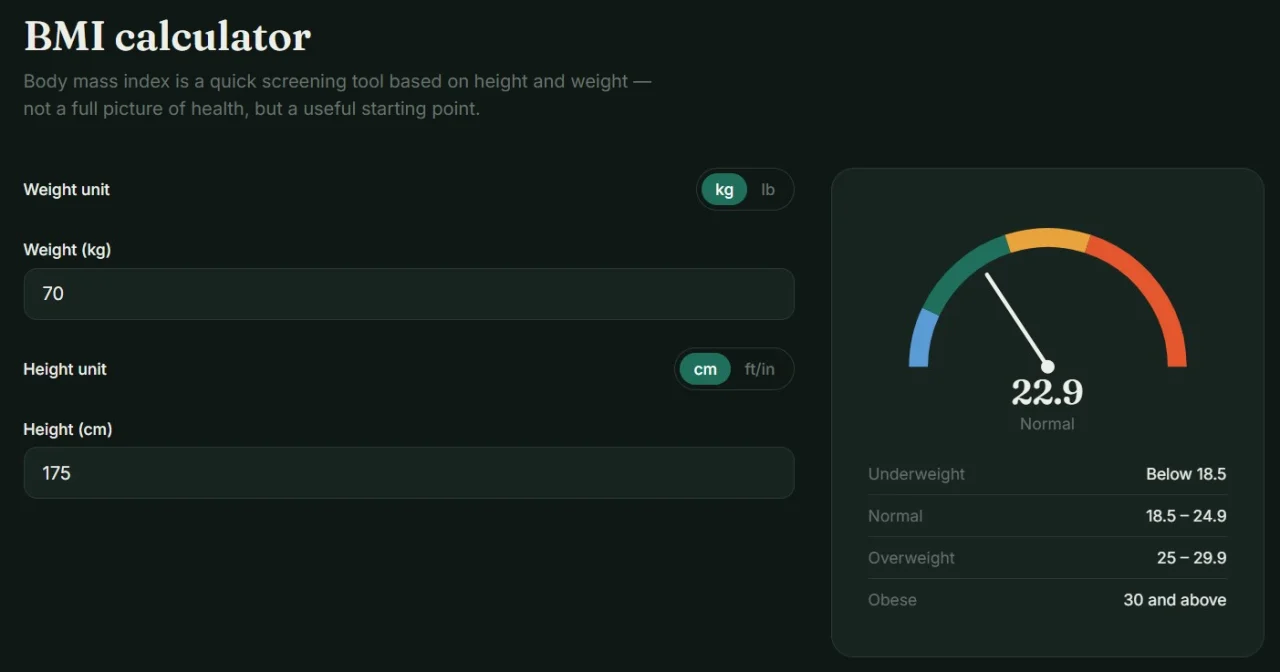Click the Normal status label under result
1280x672 pixels.
coord(1047,424)
